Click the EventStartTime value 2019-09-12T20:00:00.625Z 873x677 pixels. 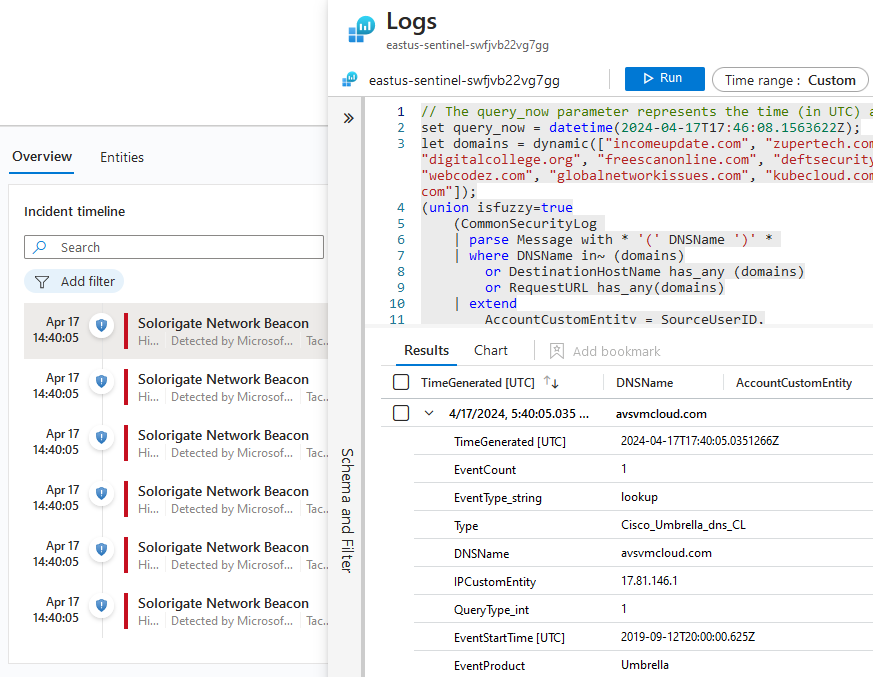click(x=688, y=637)
